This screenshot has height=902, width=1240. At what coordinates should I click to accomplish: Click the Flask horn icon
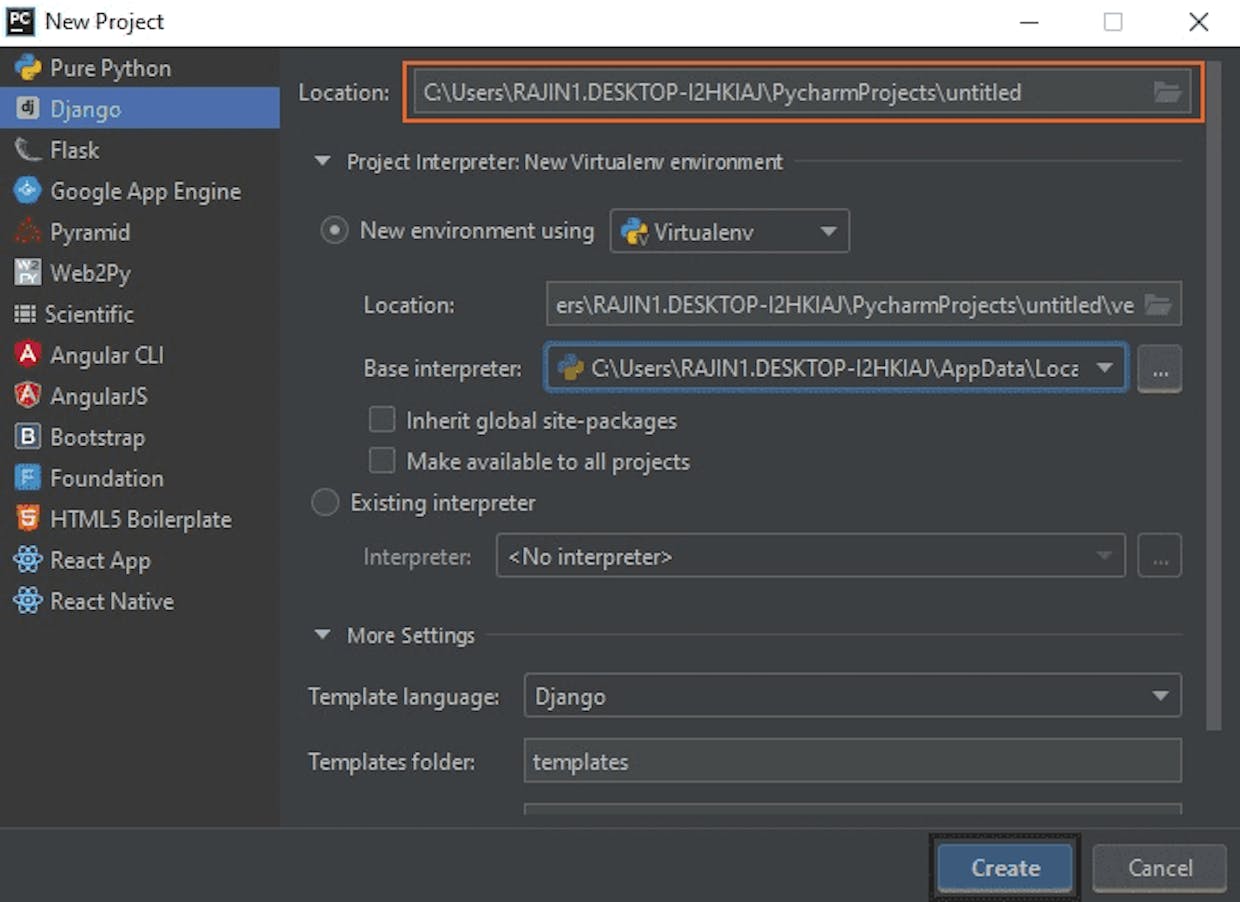click(27, 150)
